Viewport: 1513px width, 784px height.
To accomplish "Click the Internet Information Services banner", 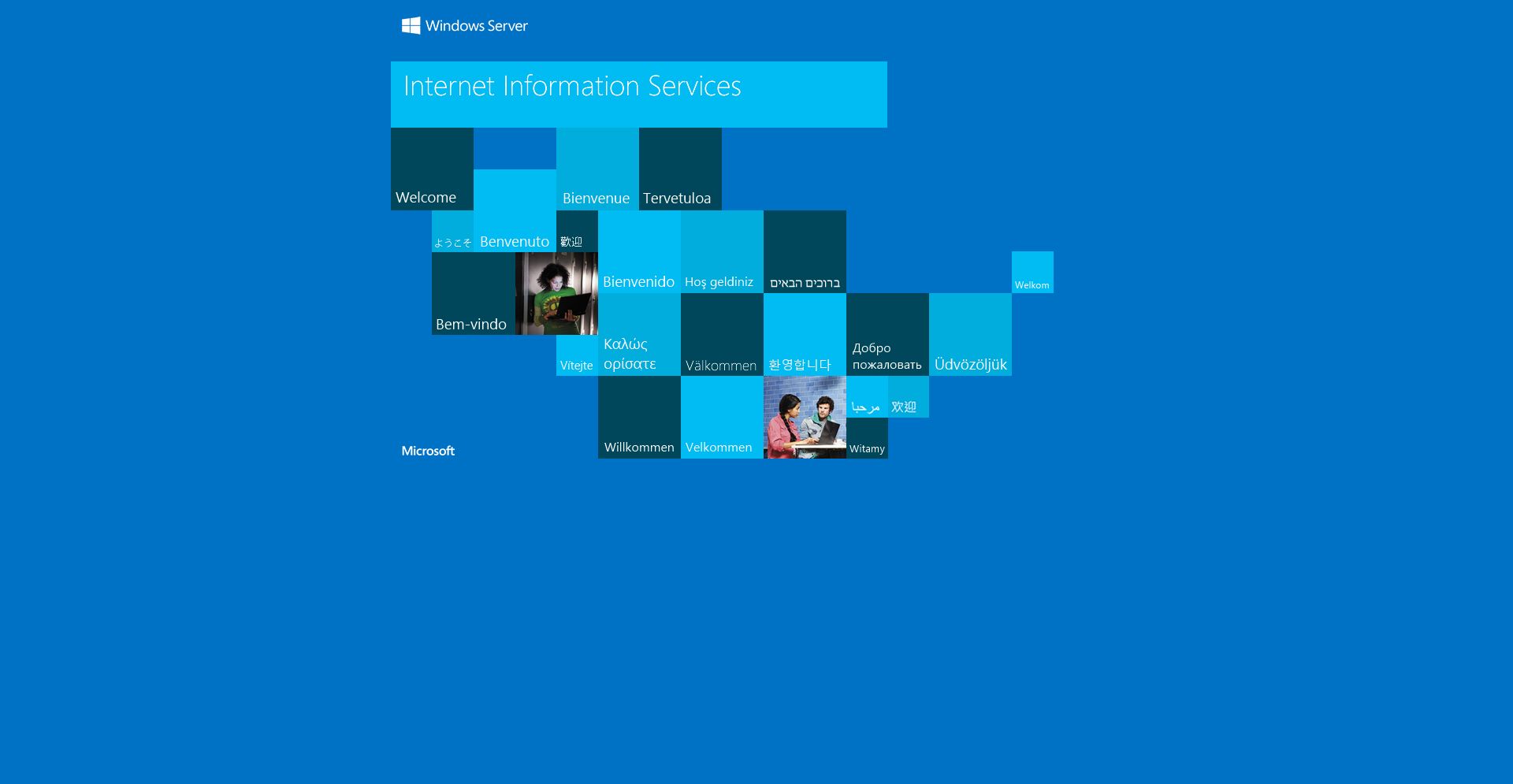I will pos(638,94).
